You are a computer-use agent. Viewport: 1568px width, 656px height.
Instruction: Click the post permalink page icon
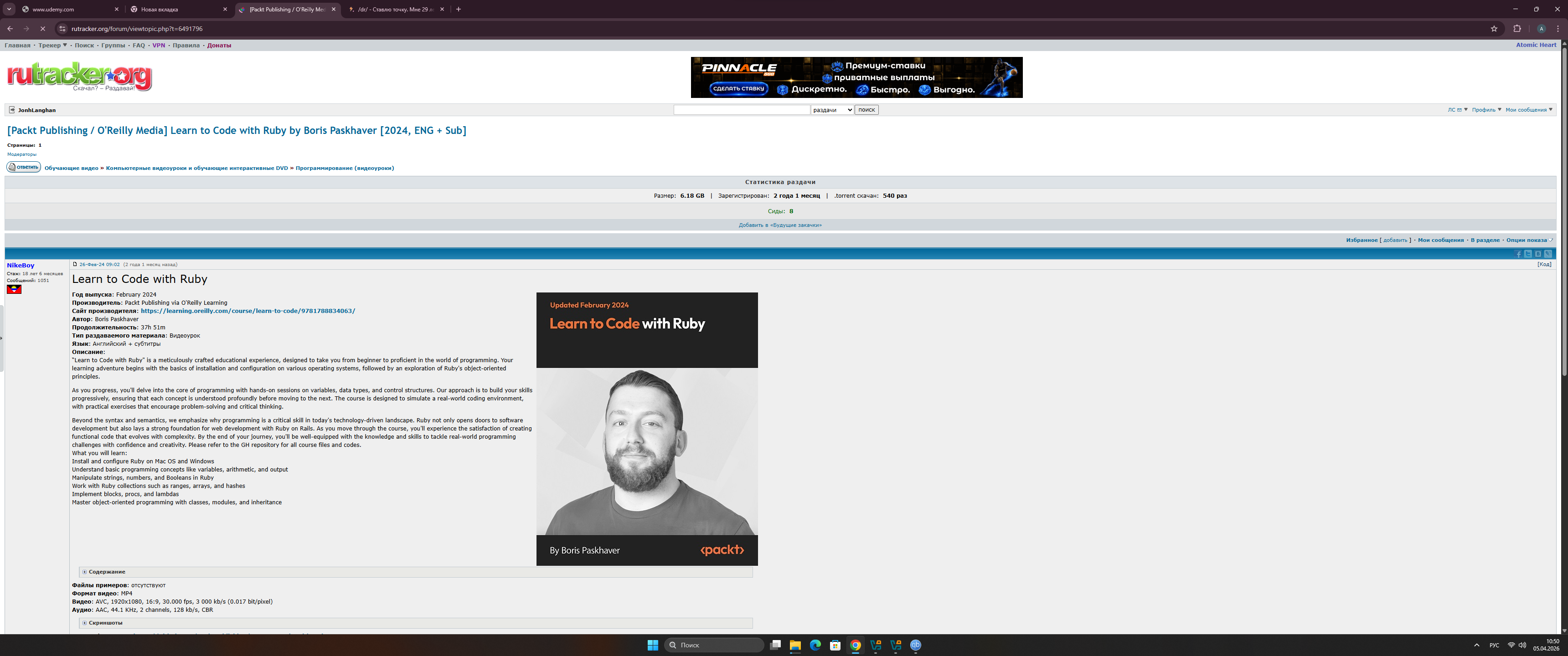(75, 264)
